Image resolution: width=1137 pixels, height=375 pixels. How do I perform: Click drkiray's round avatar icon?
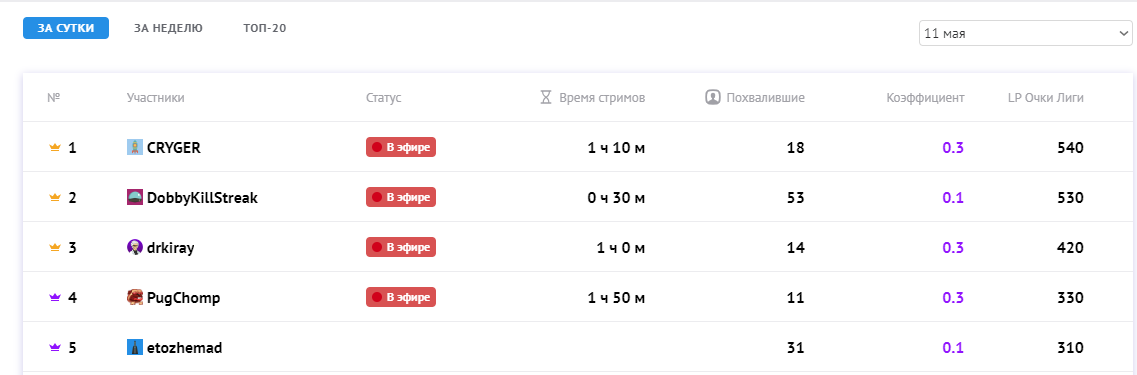point(135,247)
